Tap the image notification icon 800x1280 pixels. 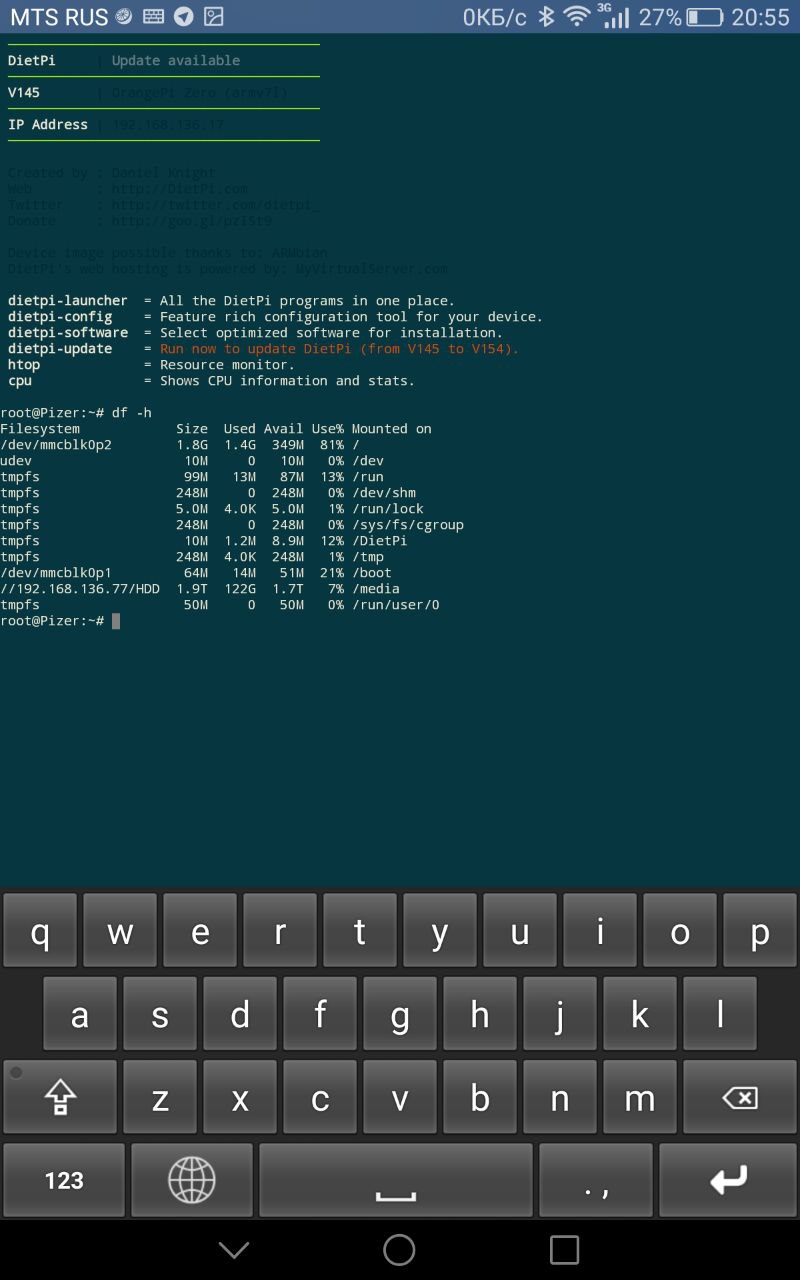click(x=213, y=17)
